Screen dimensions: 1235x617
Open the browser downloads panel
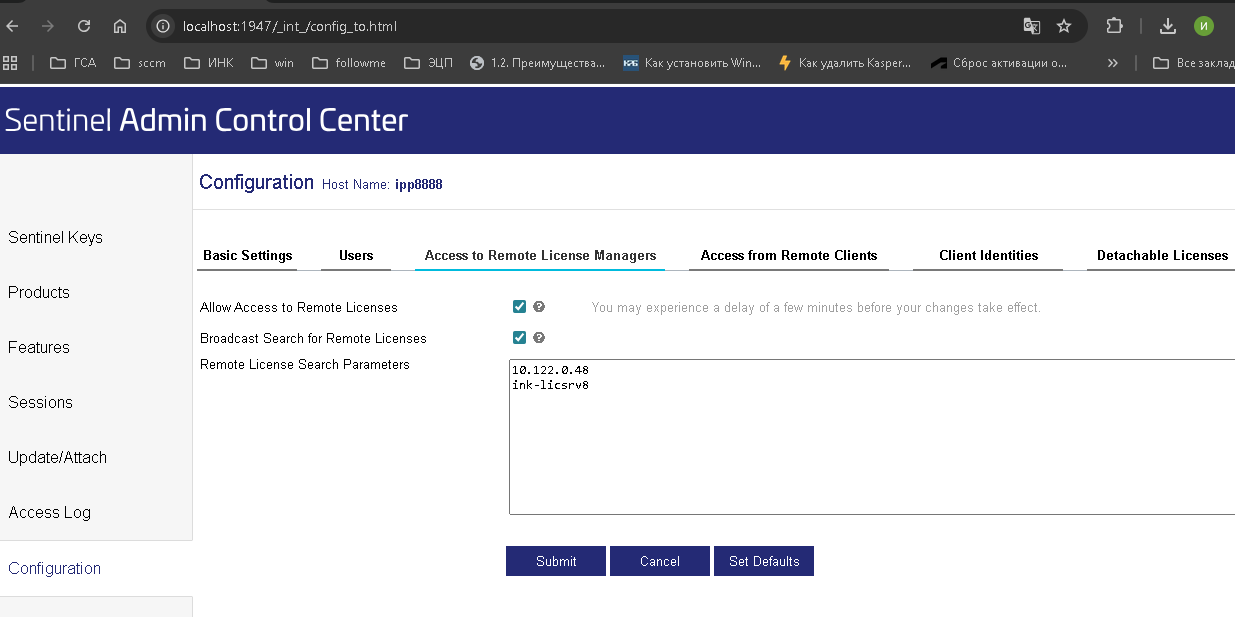tap(1167, 26)
